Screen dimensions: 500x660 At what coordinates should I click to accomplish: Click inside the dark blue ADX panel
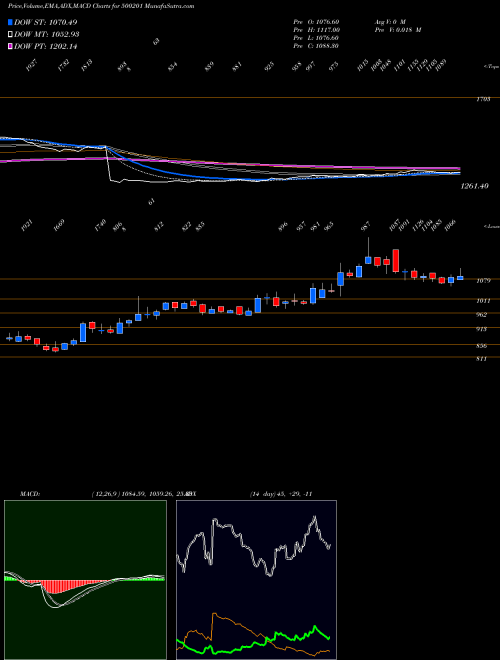(256, 580)
